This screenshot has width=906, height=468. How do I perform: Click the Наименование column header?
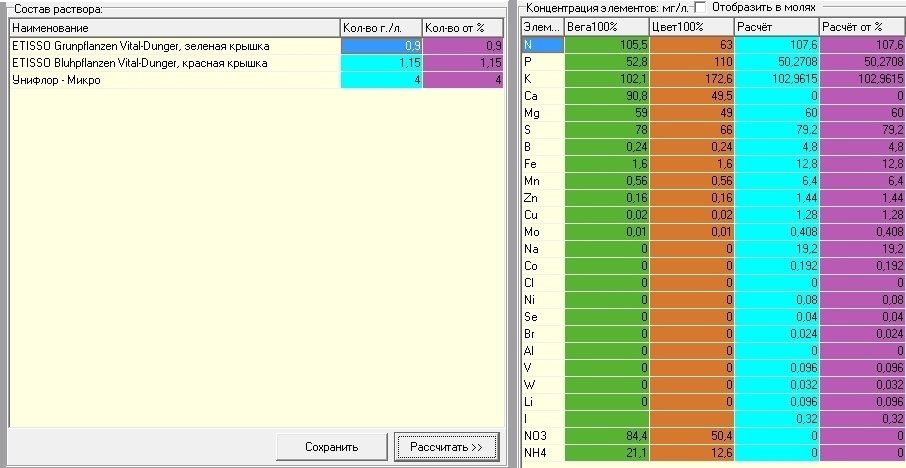(x=174, y=28)
